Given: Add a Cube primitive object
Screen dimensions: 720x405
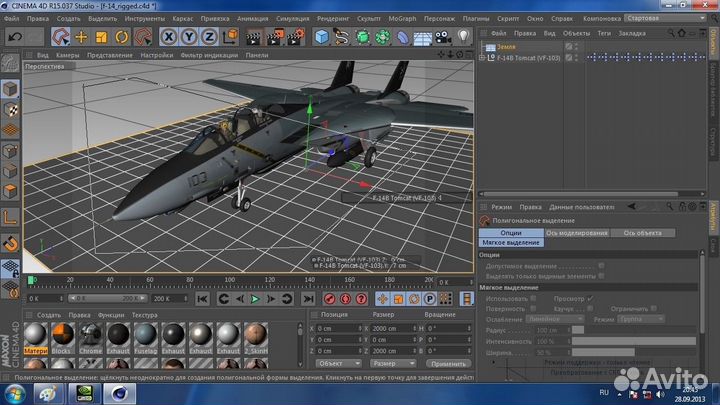Looking at the screenshot, I should (x=322, y=37).
